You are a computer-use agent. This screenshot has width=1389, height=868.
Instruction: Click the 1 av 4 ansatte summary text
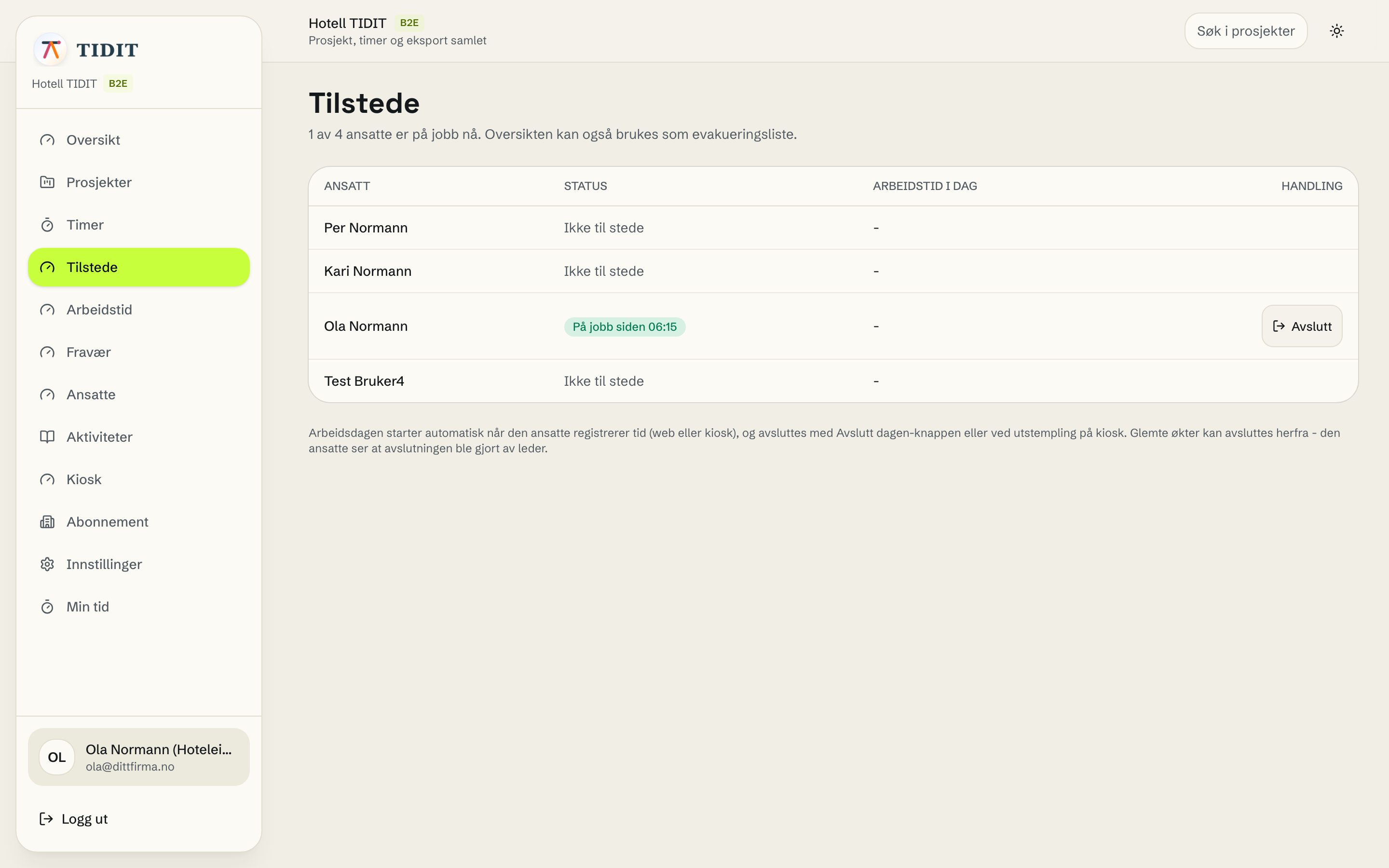(x=552, y=135)
